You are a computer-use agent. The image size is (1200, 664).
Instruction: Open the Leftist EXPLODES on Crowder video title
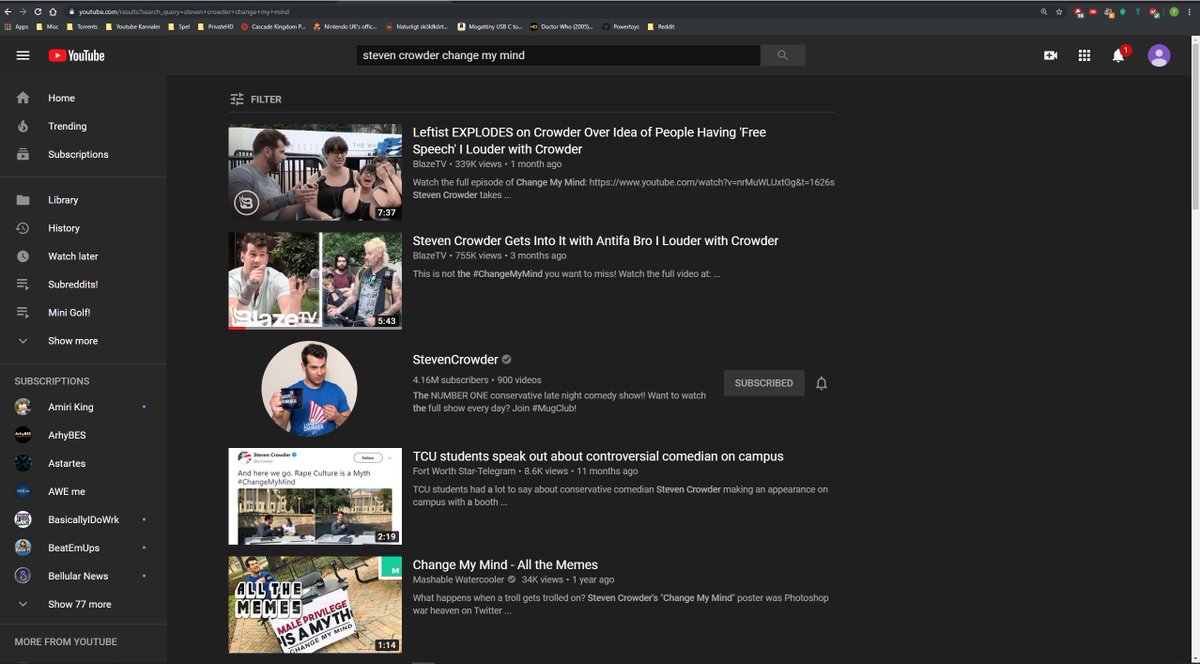590,140
